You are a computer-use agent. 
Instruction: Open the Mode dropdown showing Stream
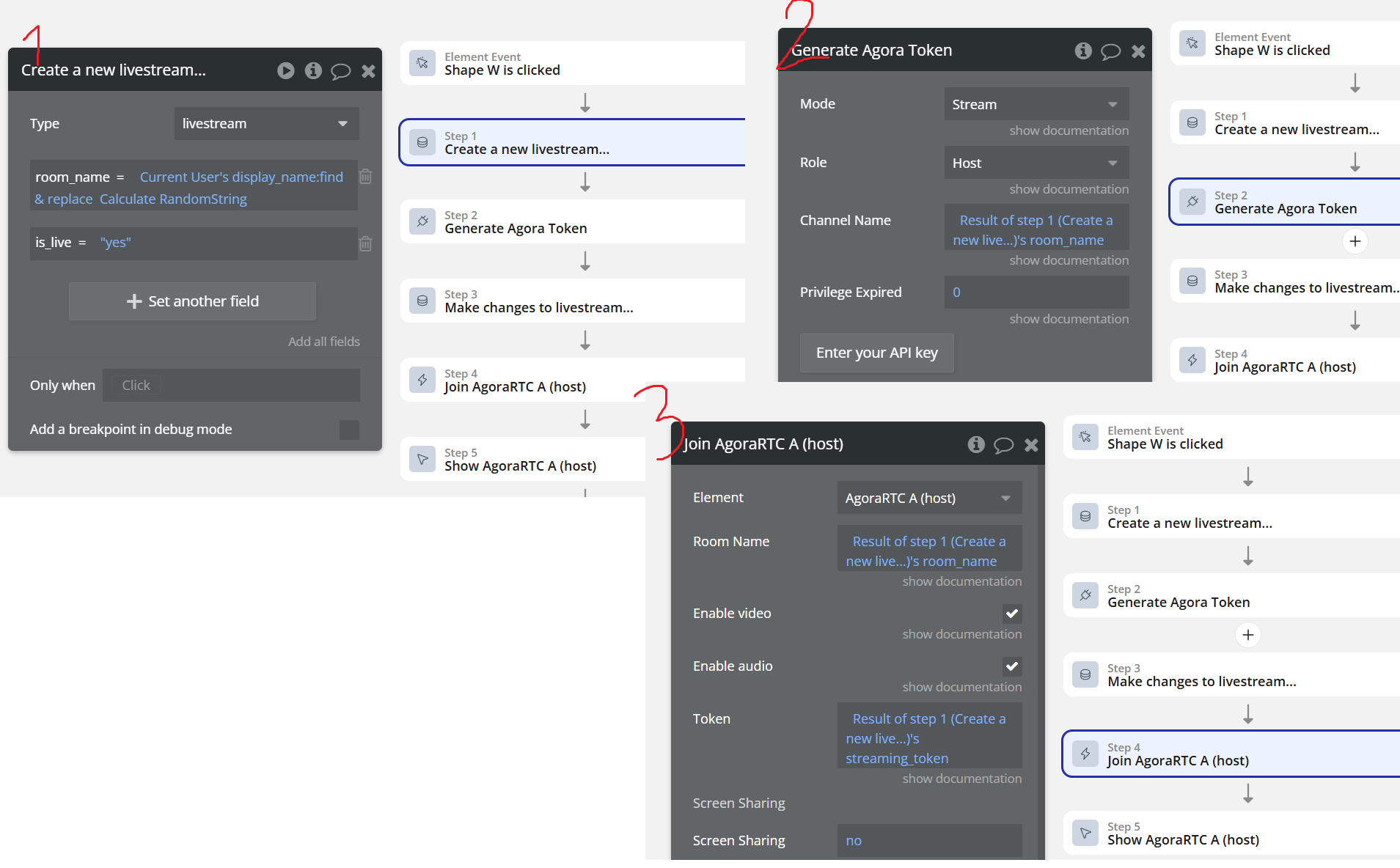point(1036,105)
